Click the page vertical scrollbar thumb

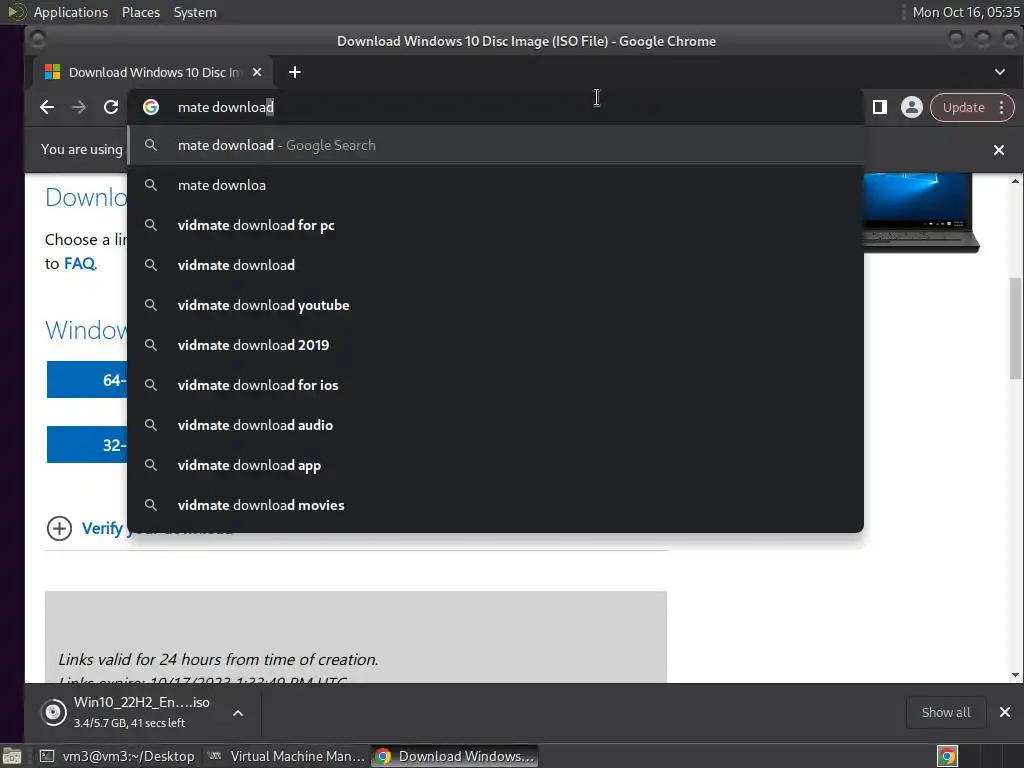pyautogui.click(x=1015, y=328)
